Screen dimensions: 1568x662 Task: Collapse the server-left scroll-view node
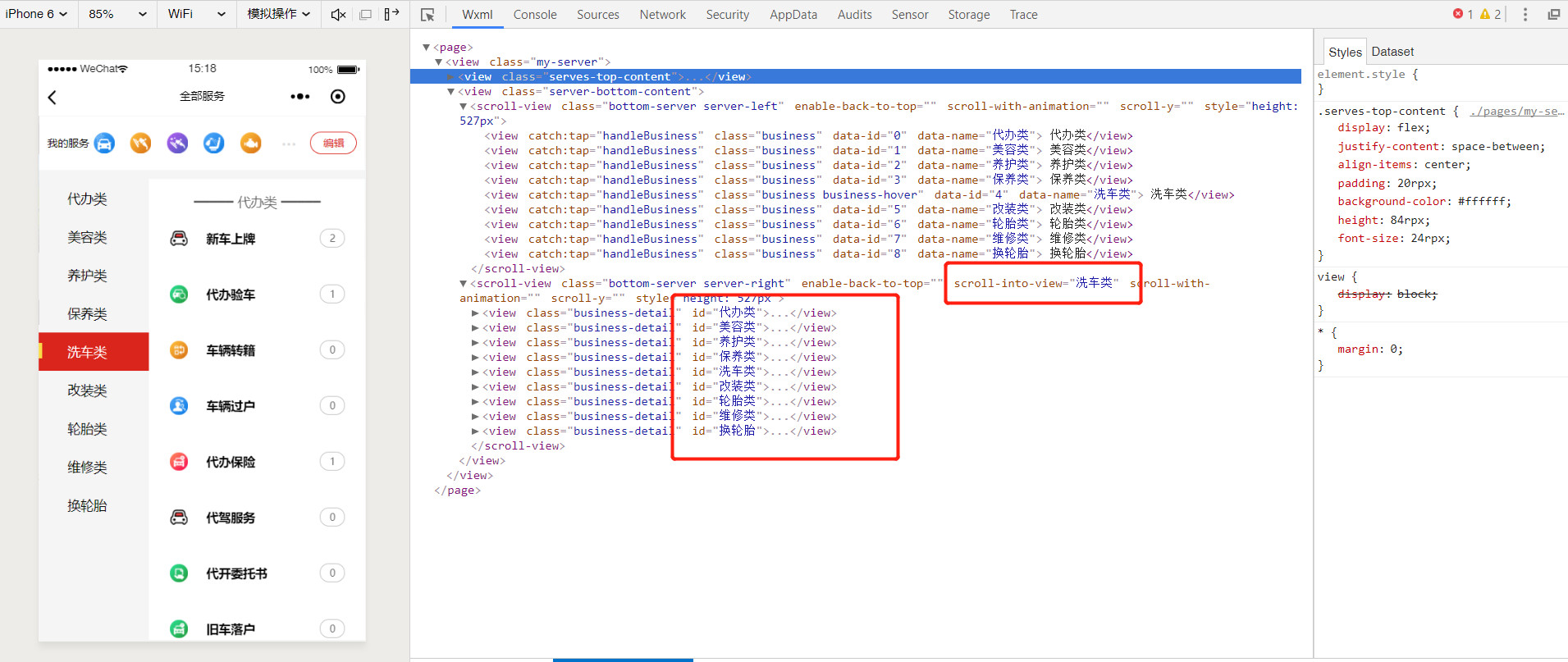[463, 107]
